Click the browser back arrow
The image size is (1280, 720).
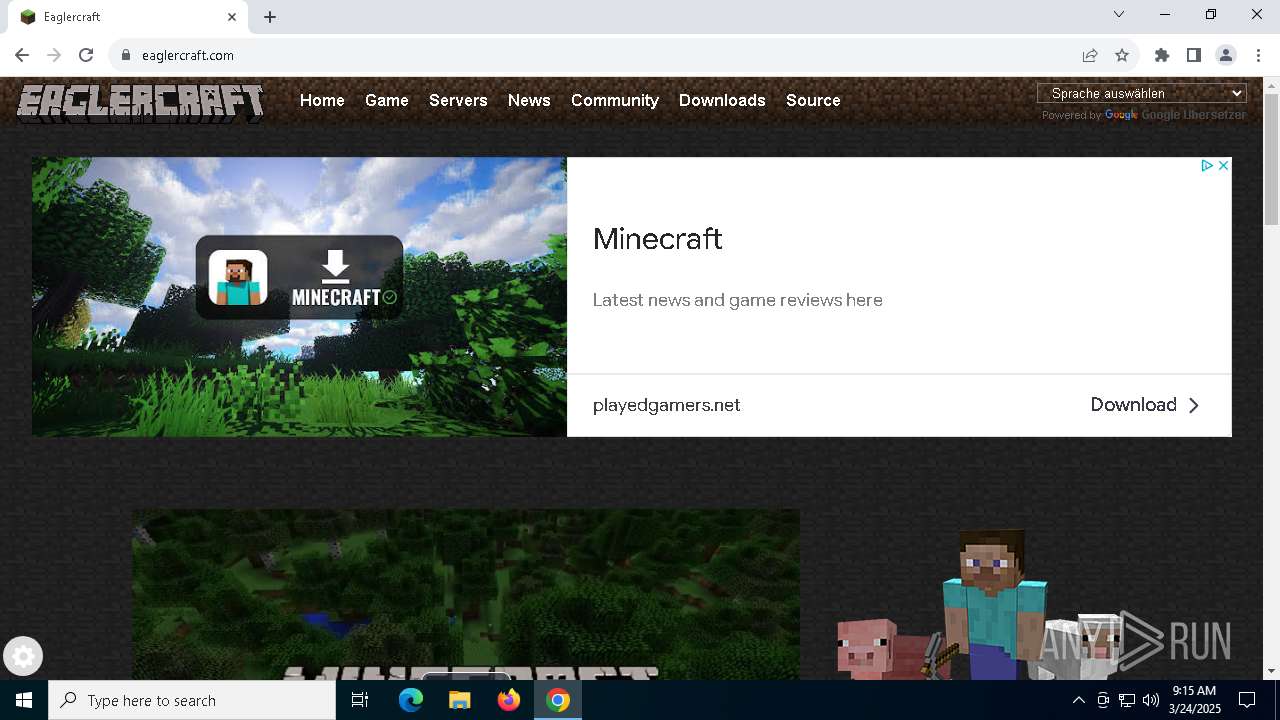click(22, 55)
